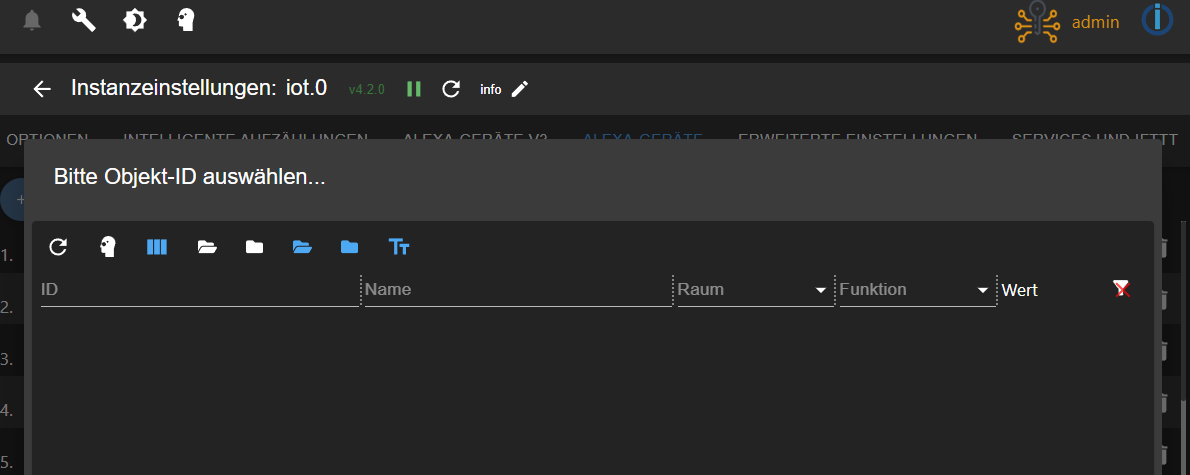This screenshot has width=1190, height=475.
Task: Refresh the object tree in the dialog
Action: [x=58, y=247]
